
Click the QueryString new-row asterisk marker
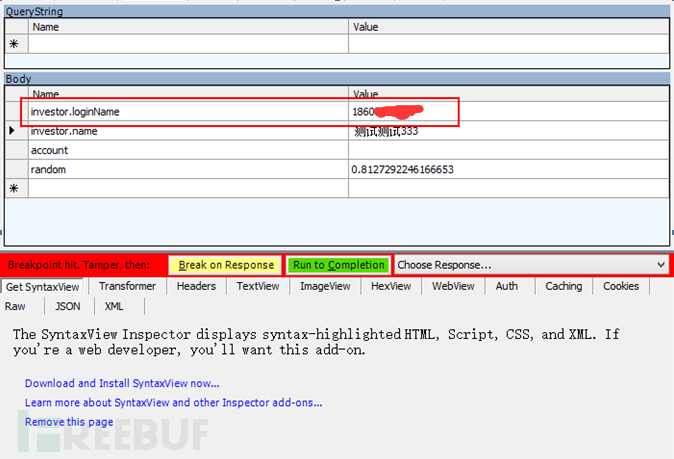pos(14,44)
